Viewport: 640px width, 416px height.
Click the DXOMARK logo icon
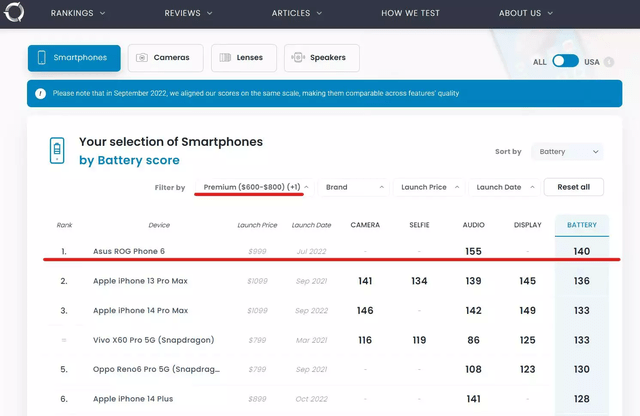pyautogui.click(x=14, y=12)
